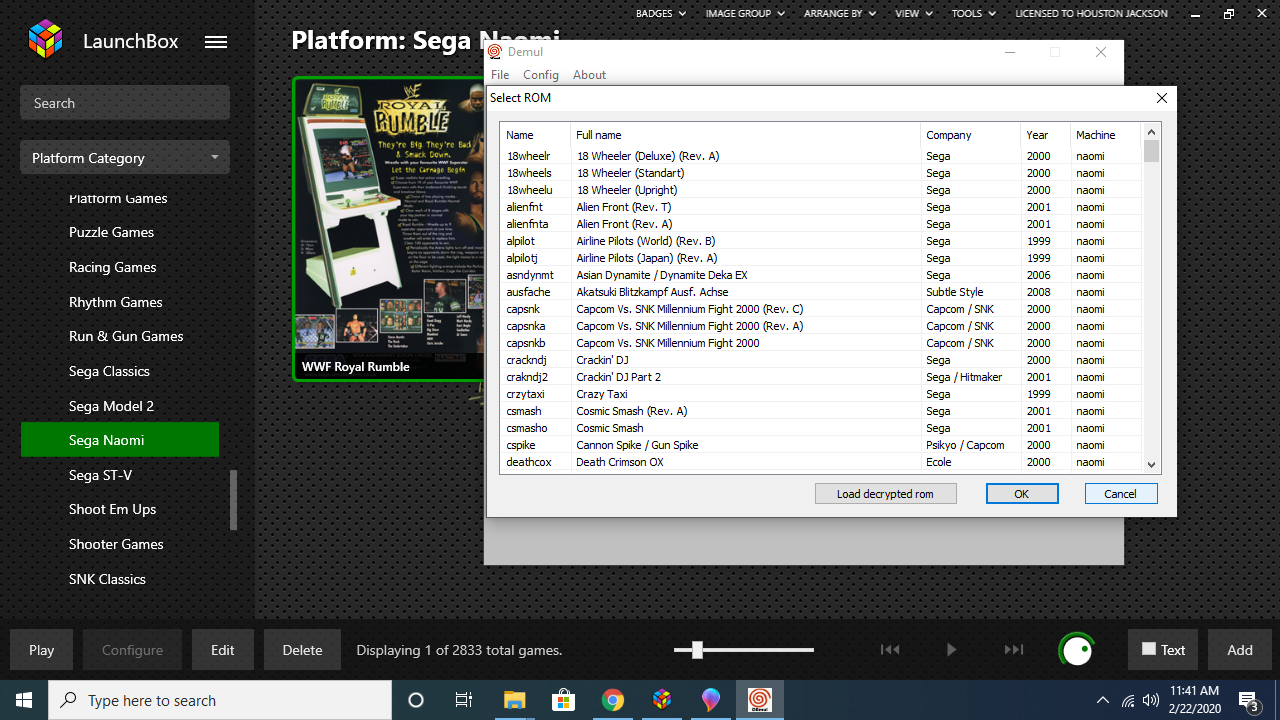This screenshot has width=1280, height=720.
Task: Select Sega Model 2 platform
Action: coord(111,406)
